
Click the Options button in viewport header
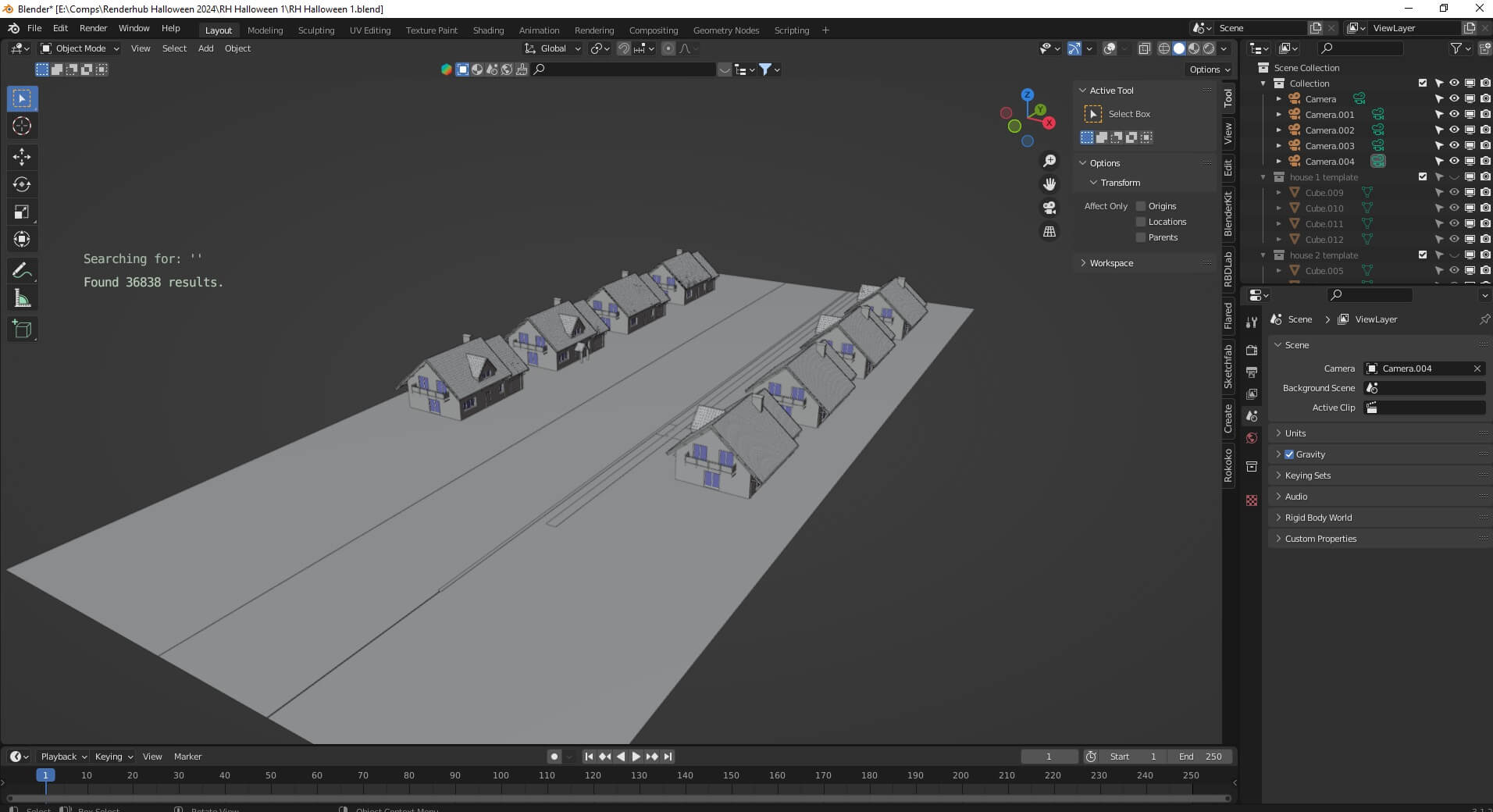(x=1209, y=69)
